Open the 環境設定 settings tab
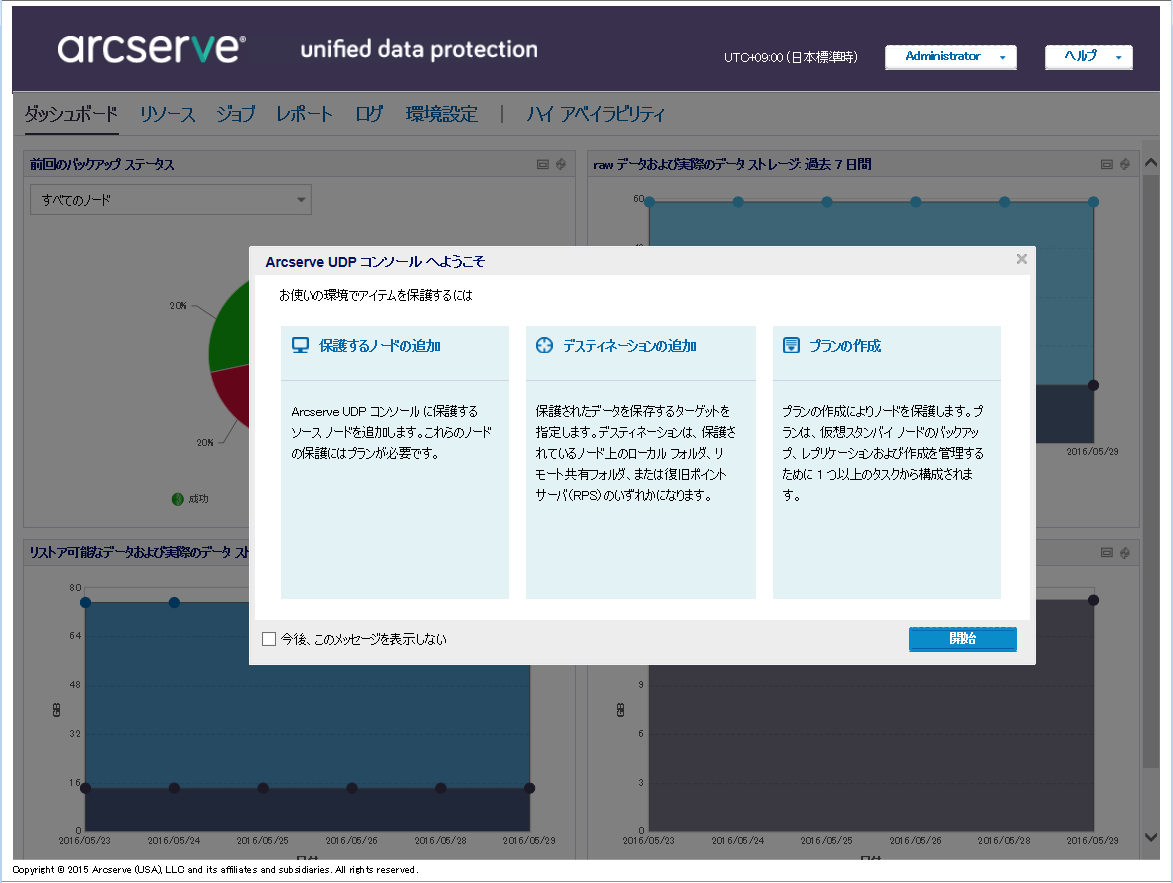Viewport: 1173px width, 883px height. 441,114
